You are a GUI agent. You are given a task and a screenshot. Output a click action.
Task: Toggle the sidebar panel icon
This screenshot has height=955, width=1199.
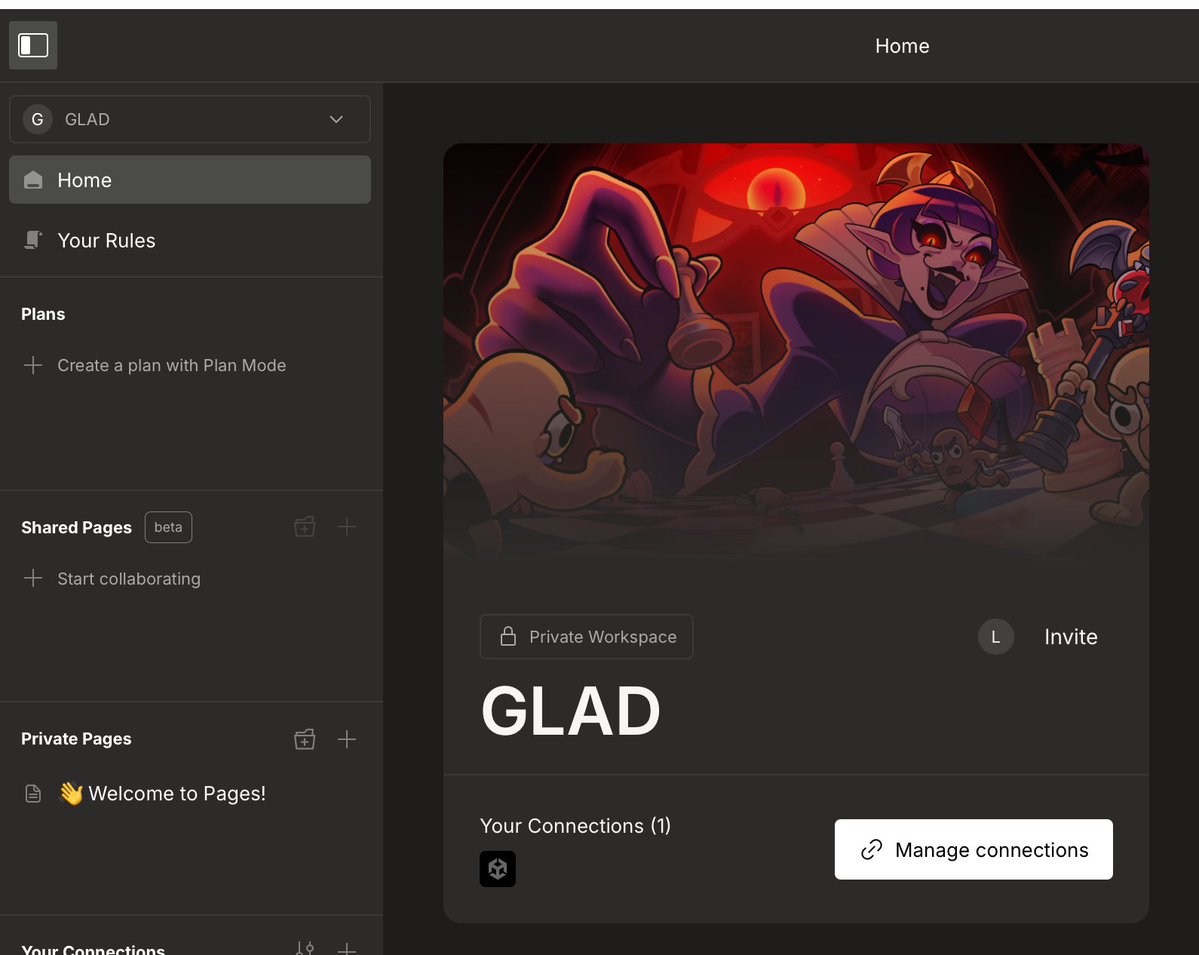(33, 45)
